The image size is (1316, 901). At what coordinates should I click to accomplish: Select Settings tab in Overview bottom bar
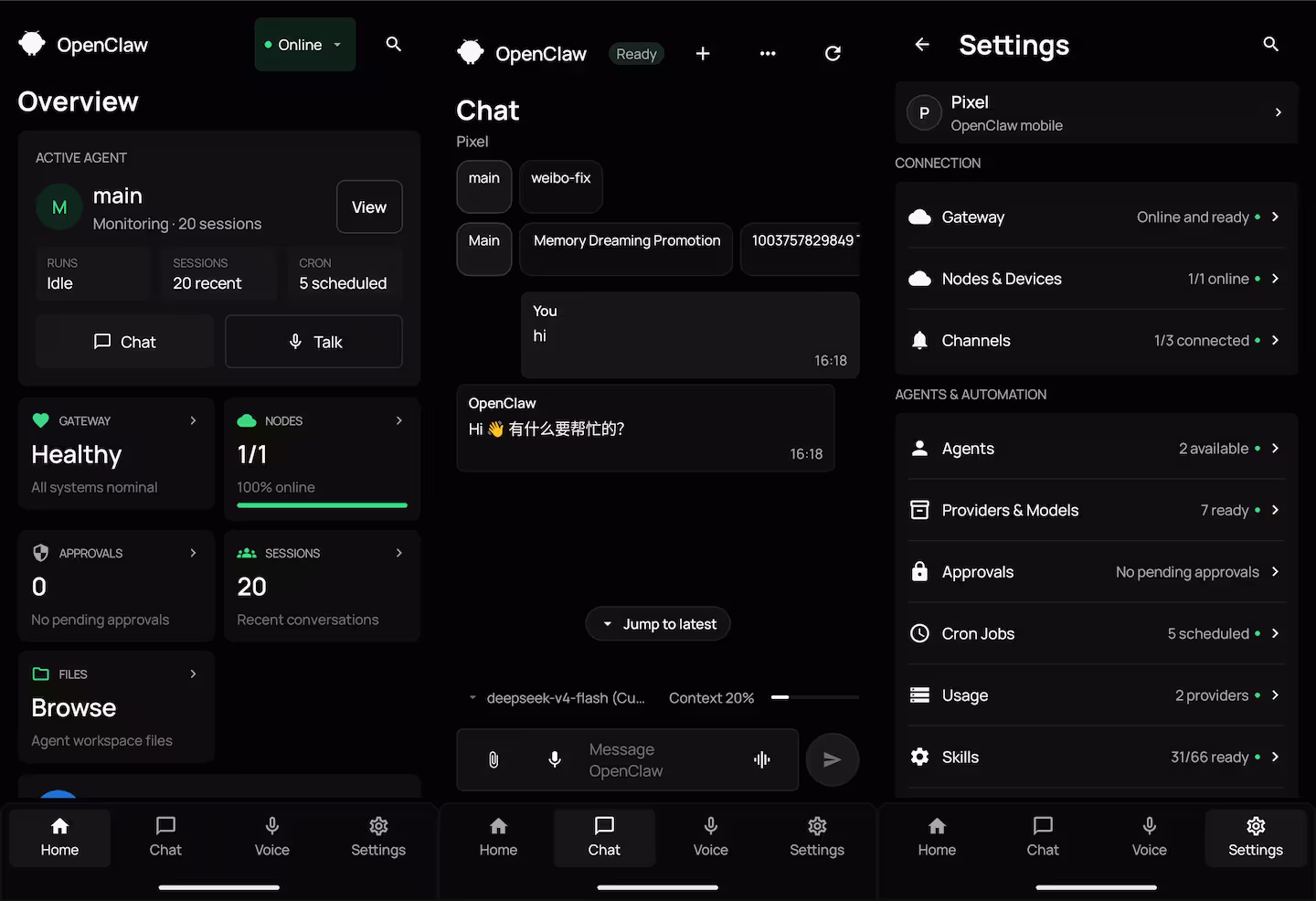(378, 837)
